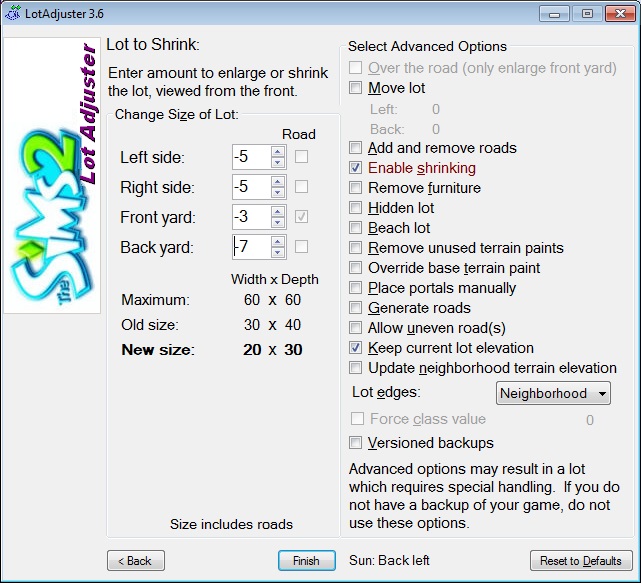
Task: Enable the Beach lot checkbox
Action: (355, 228)
